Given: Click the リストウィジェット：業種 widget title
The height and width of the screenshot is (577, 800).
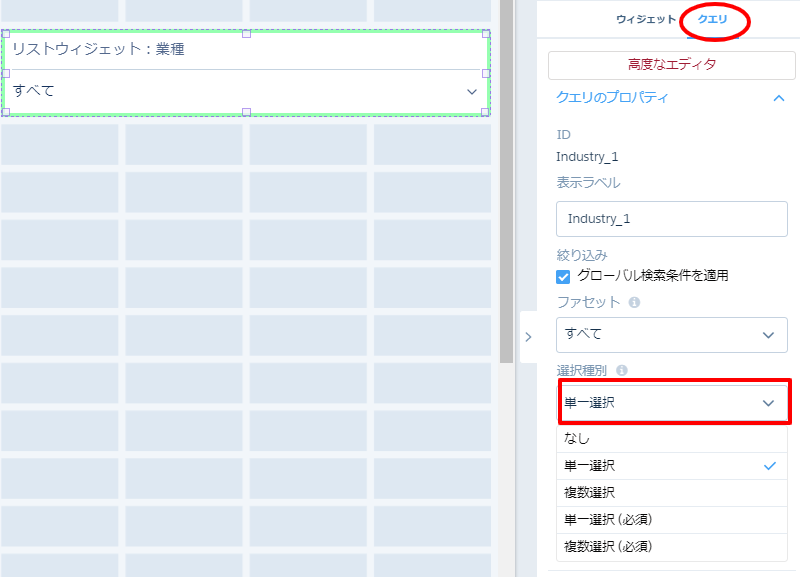Looking at the screenshot, I should coord(98,49).
